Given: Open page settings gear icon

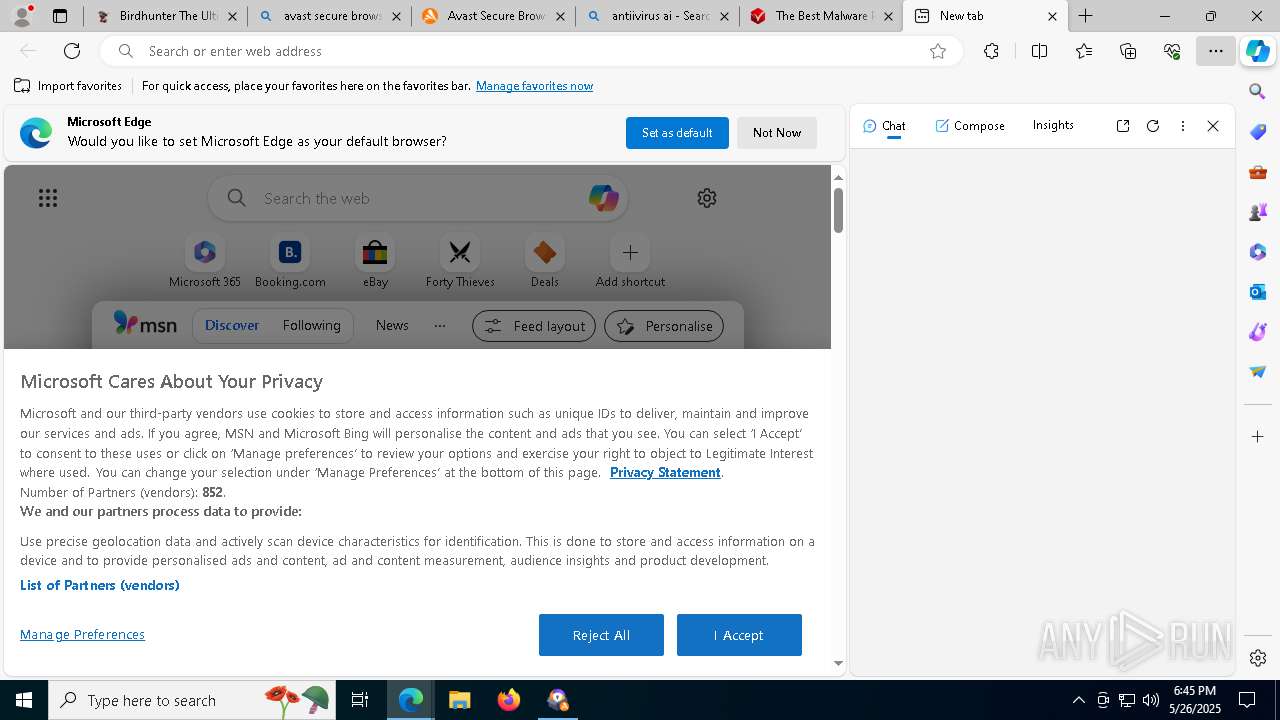Looking at the screenshot, I should 707,198.
